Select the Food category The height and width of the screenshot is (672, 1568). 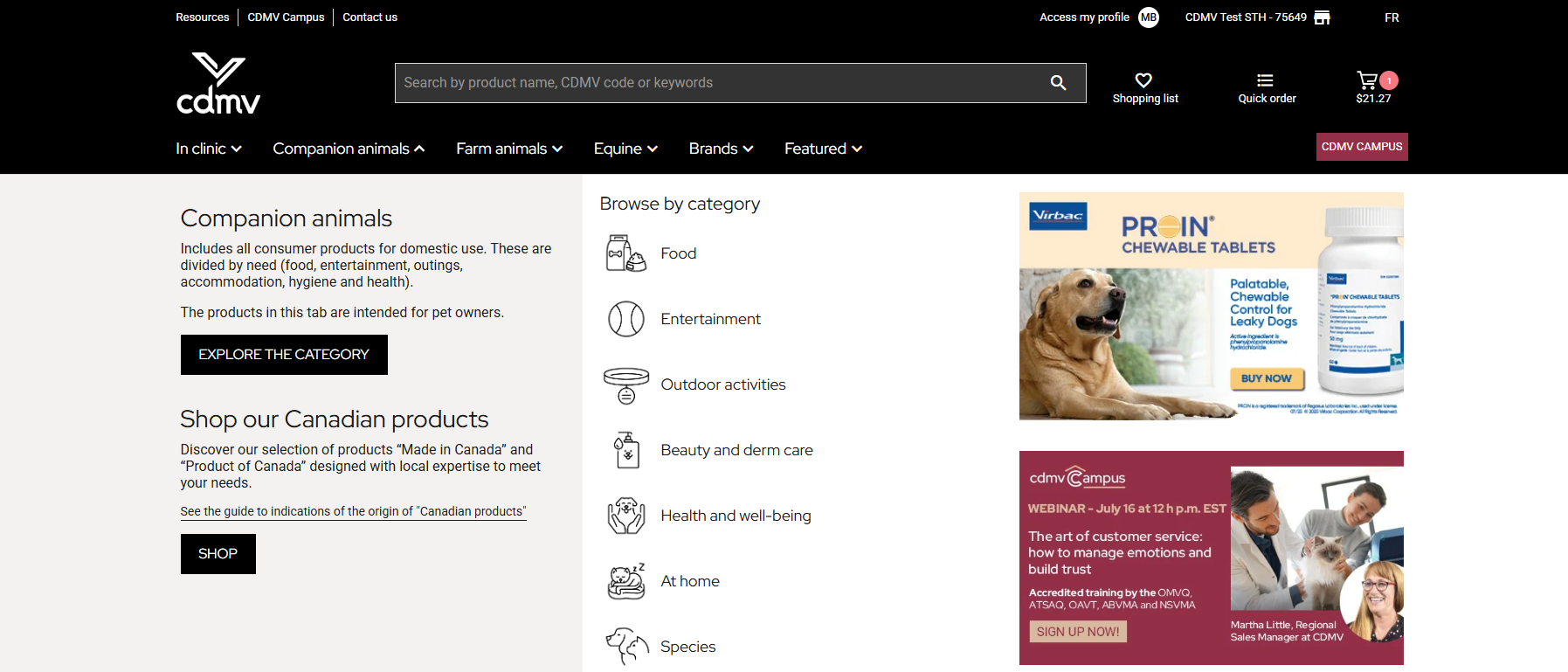tap(679, 253)
